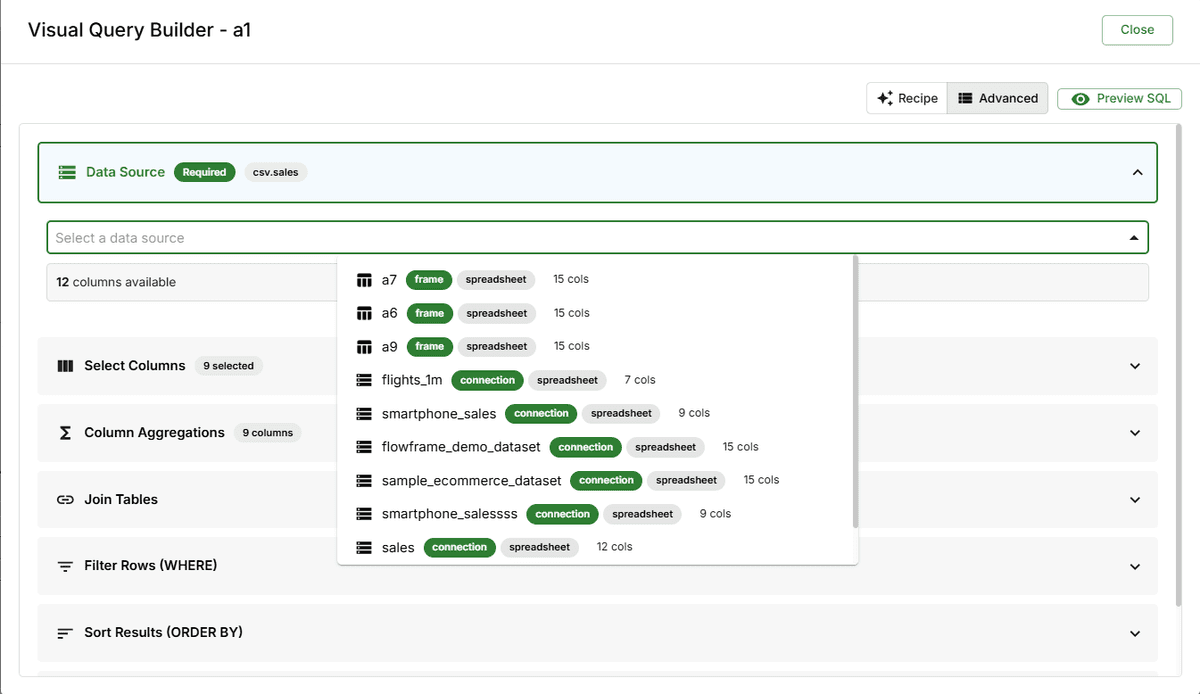Image resolution: width=1200 pixels, height=694 pixels.
Task: Switch to the Advanced tab
Action: click(x=997, y=98)
